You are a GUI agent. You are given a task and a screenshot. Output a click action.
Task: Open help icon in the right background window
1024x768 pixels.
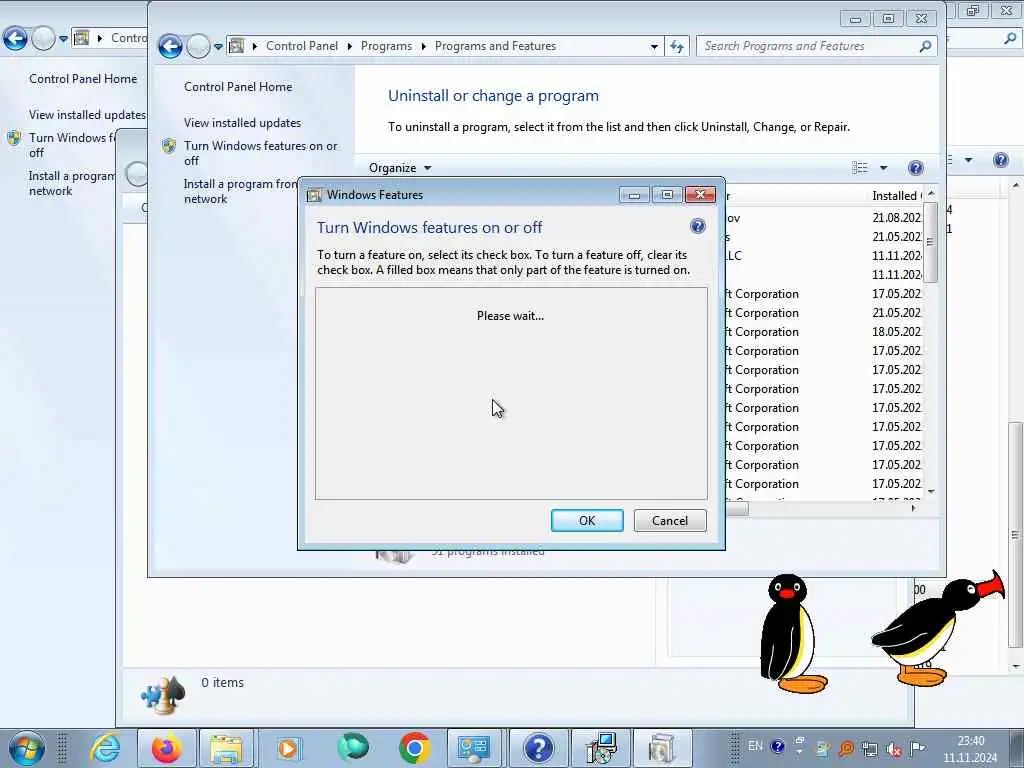[1000, 160]
